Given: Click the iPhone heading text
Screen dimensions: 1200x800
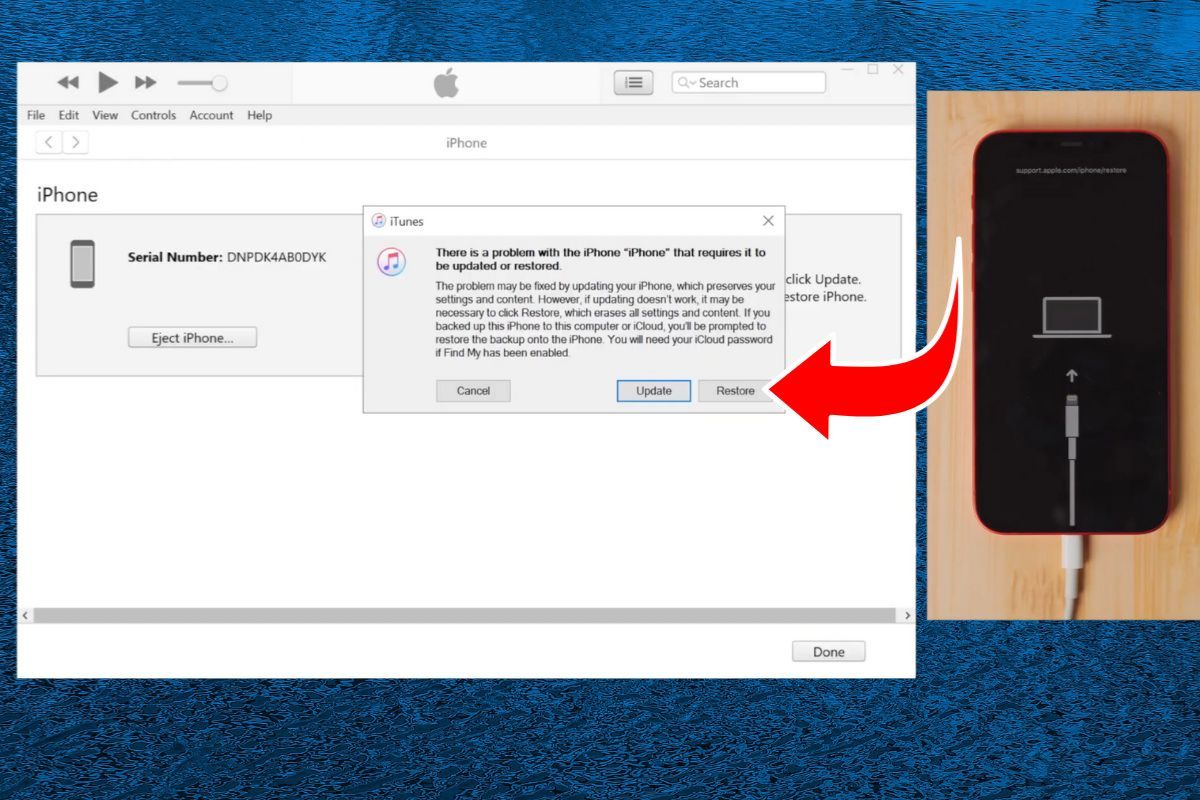Looking at the screenshot, I should 67,195.
